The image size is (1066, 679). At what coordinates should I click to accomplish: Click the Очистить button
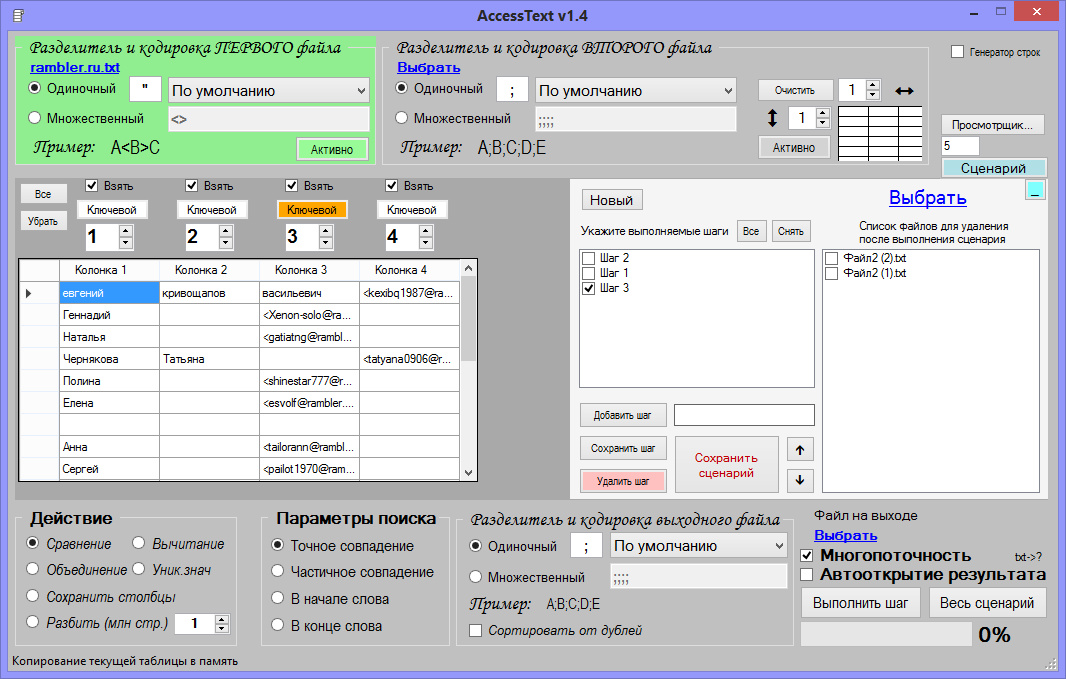pos(795,90)
